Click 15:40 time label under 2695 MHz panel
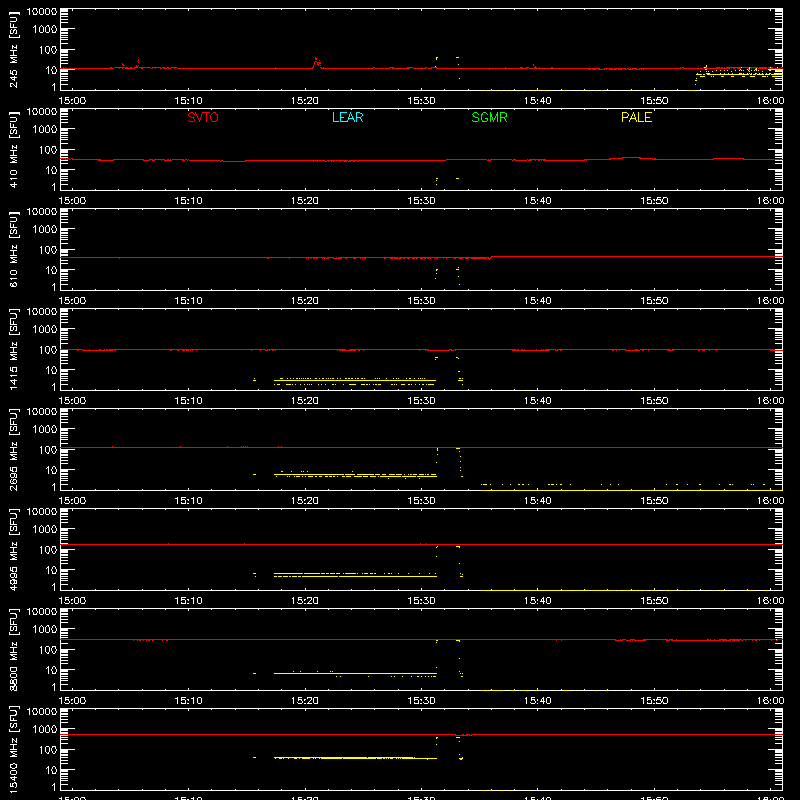This screenshot has height=800, width=800. coord(537,501)
